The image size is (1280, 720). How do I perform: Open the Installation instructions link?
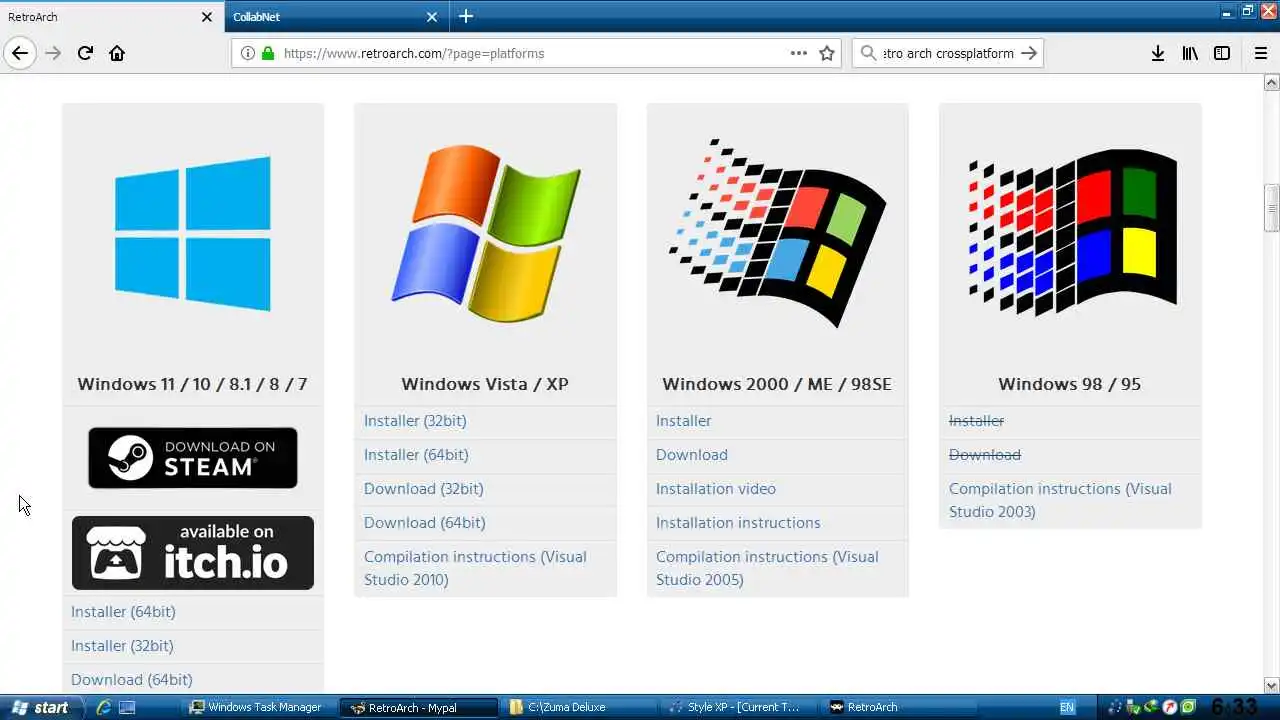(x=738, y=522)
